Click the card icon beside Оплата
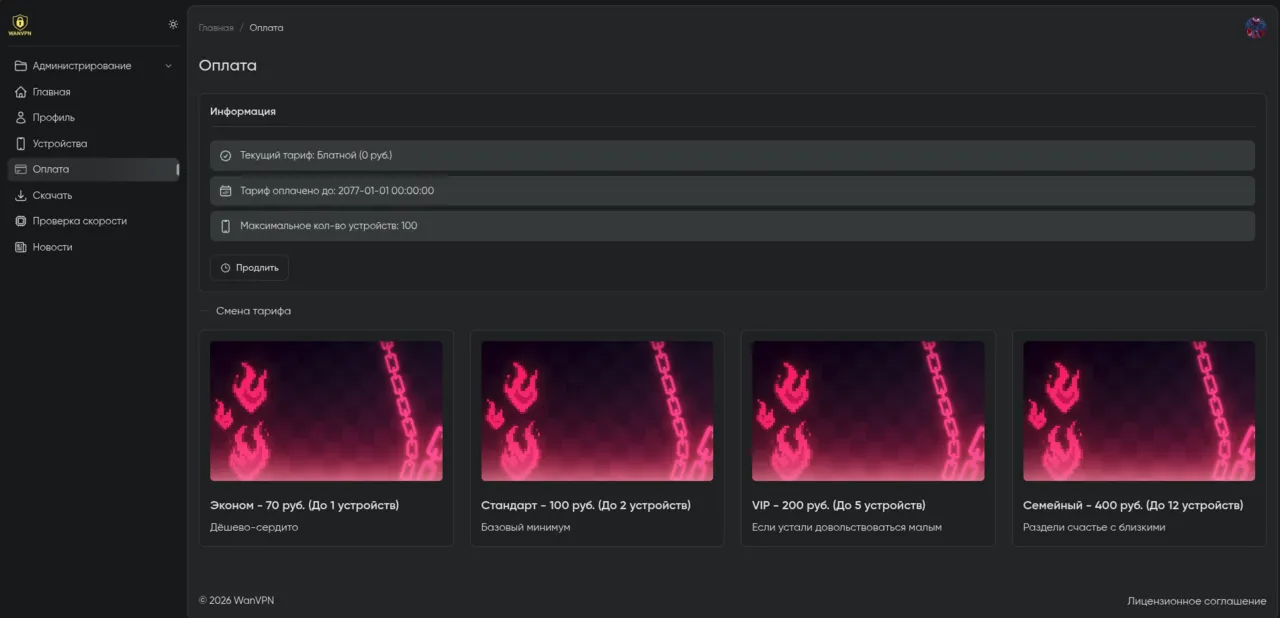Viewport: 1280px width, 618px height. [x=21, y=169]
